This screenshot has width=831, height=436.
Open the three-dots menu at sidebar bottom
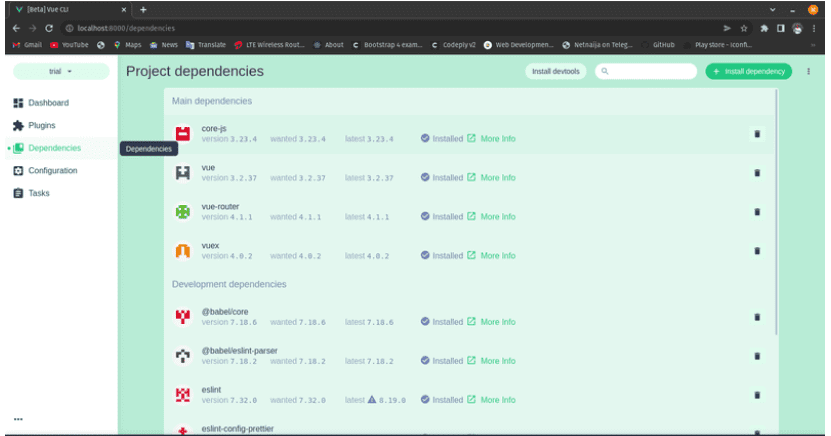click(x=19, y=419)
